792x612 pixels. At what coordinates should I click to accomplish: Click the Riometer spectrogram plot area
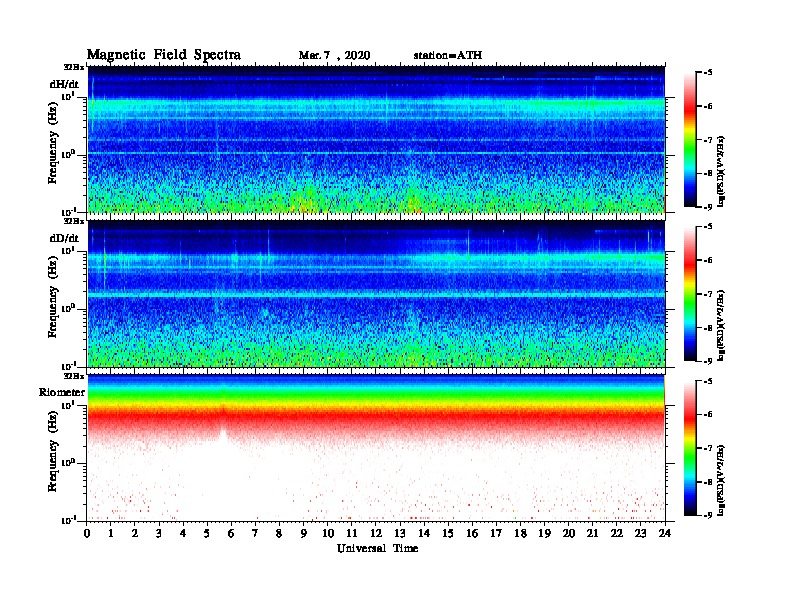(376, 448)
